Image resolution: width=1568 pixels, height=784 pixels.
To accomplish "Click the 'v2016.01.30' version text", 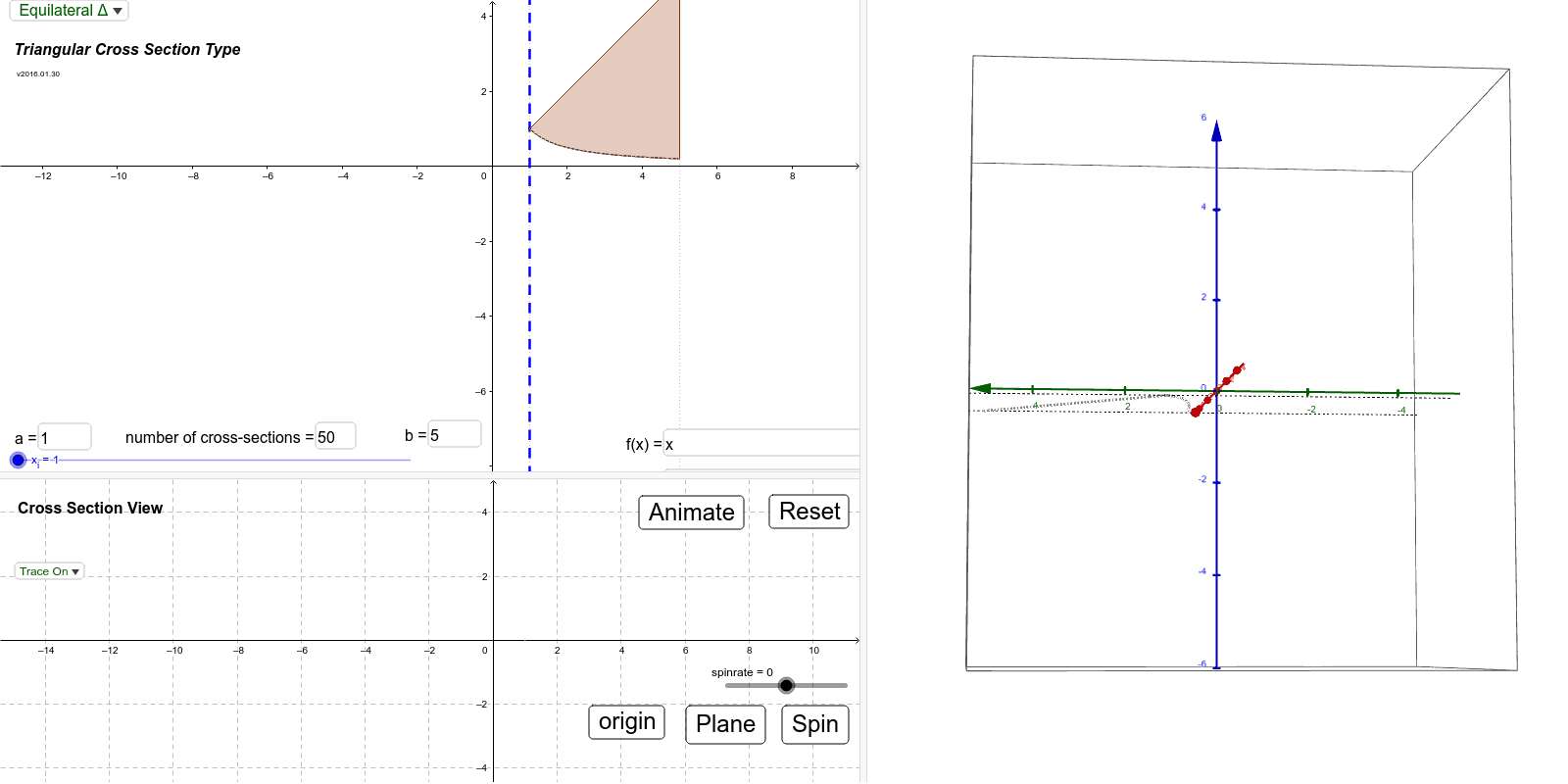I will click(x=38, y=73).
